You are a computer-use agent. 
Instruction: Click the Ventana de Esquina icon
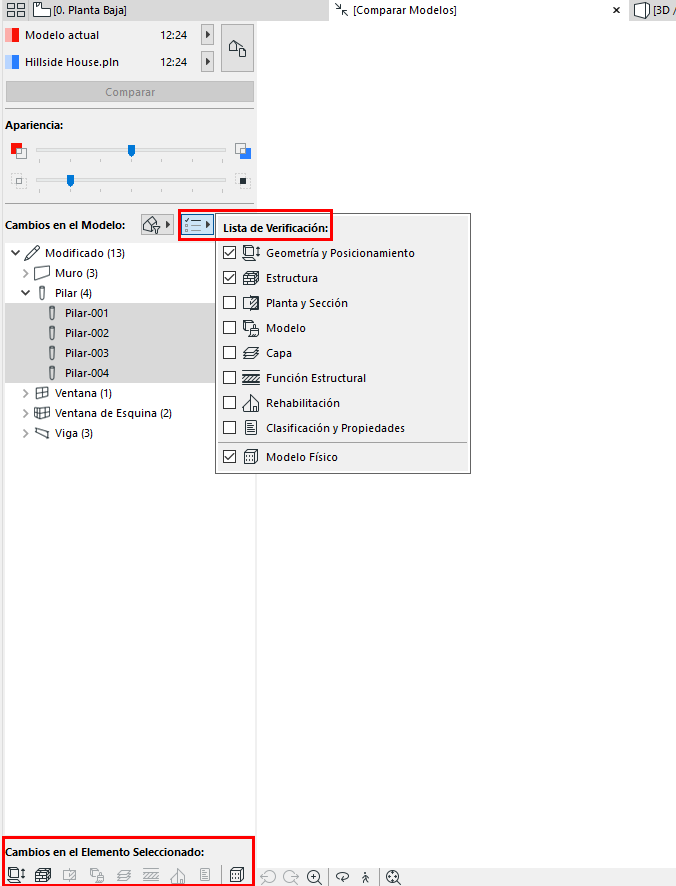point(42,413)
